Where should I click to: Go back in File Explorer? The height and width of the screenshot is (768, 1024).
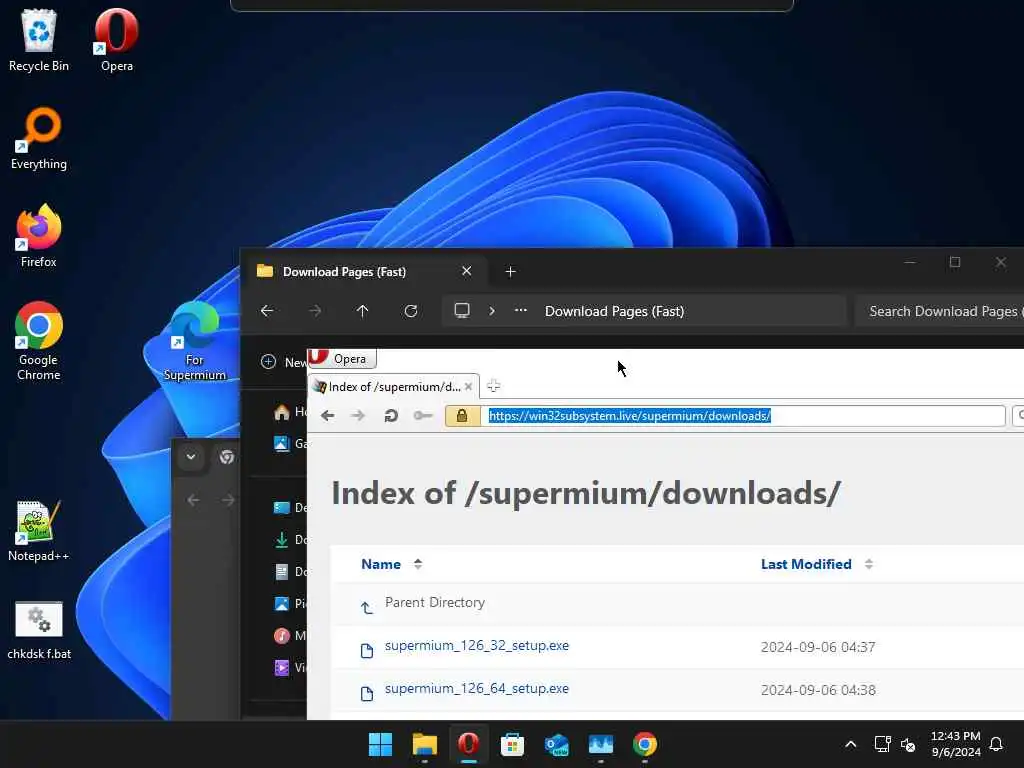(267, 311)
